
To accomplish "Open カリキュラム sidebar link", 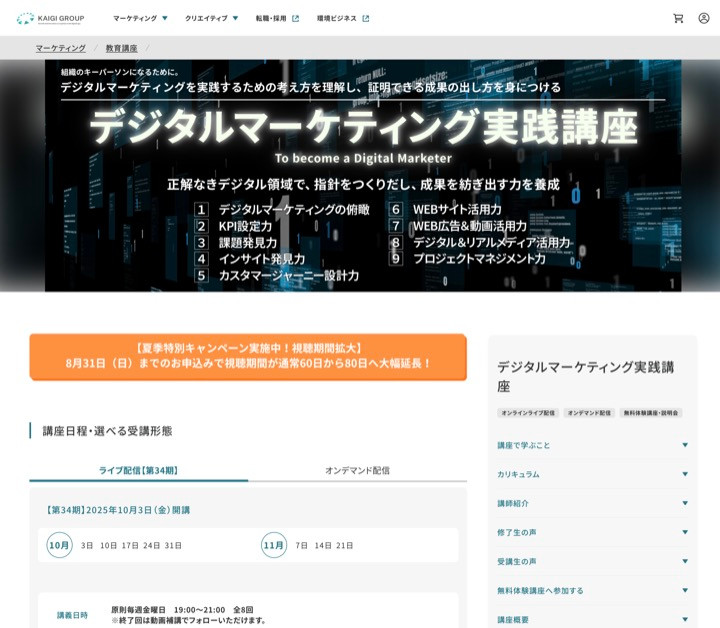I will point(518,474).
